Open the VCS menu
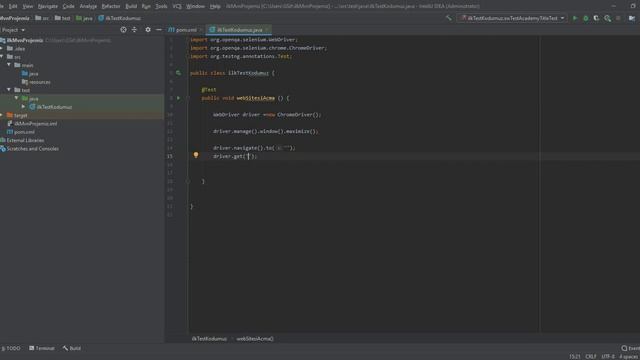The image size is (640, 360). coord(177,6)
